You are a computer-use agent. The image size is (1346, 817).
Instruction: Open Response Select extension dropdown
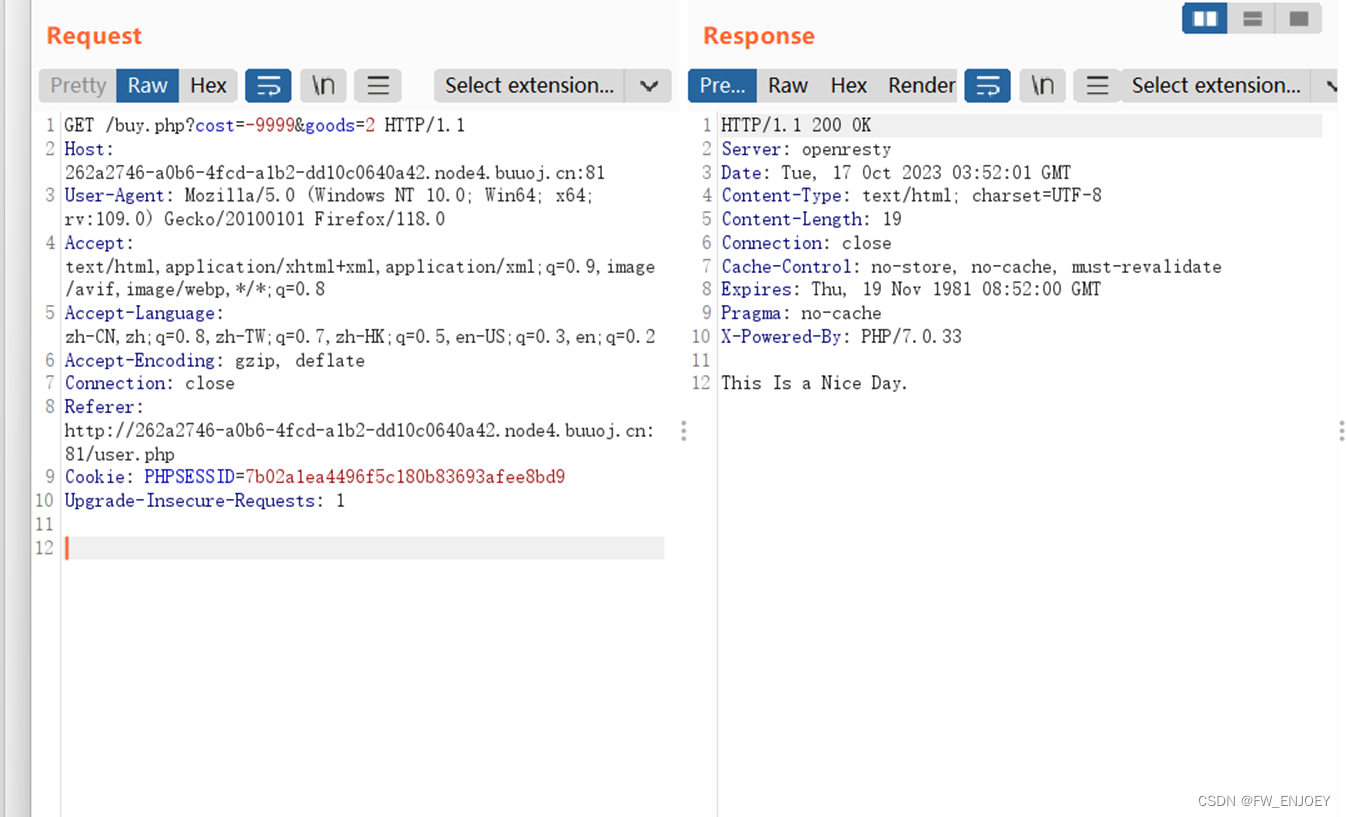point(1216,85)
